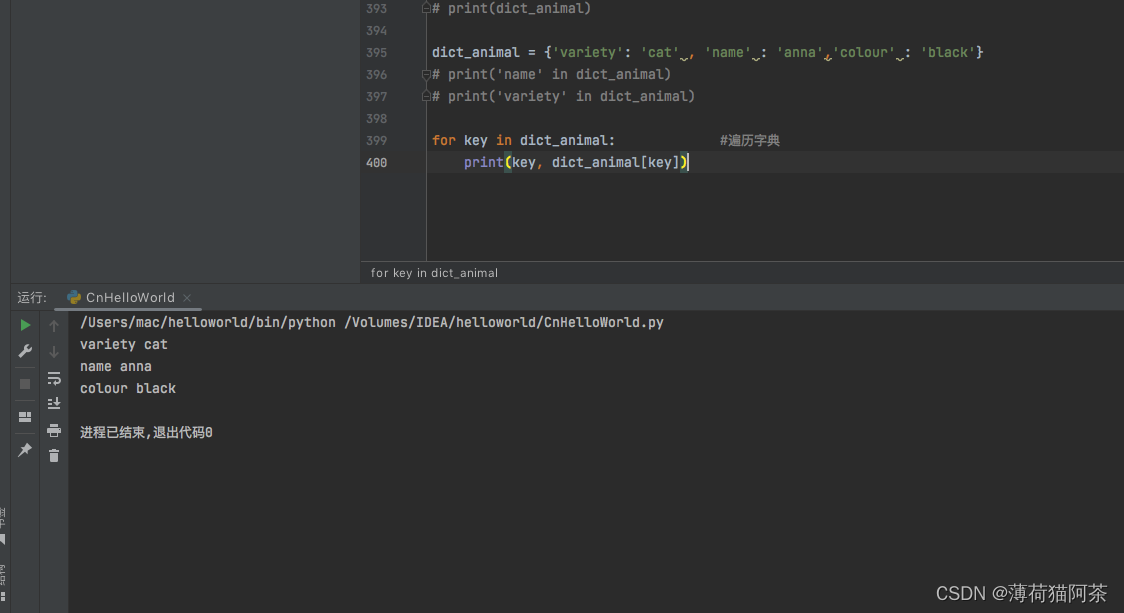Close the CnHelloWorld run tab
The width and height of the screenshot is (1124, 613).
186,297
